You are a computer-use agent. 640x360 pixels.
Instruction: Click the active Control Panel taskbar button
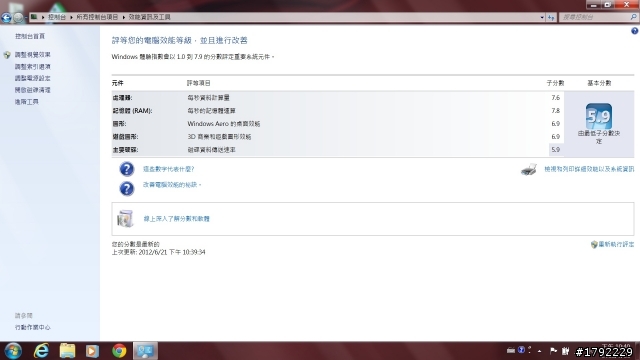[145, 351]
